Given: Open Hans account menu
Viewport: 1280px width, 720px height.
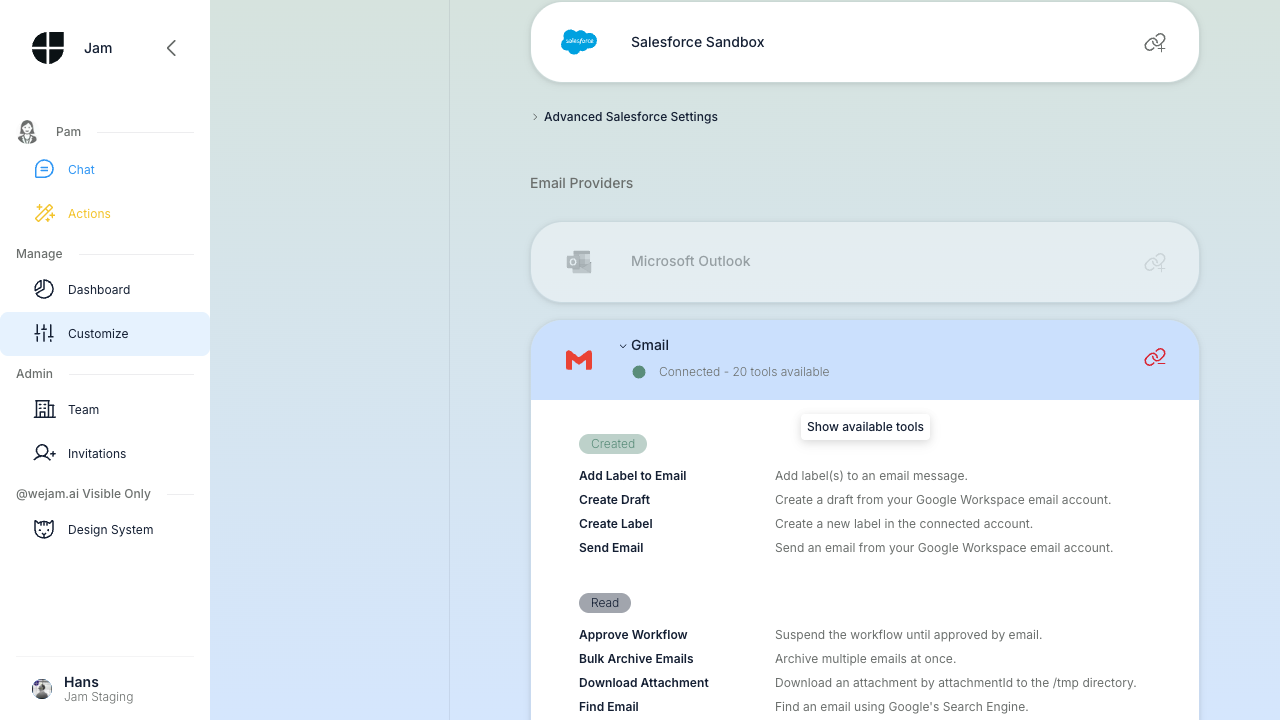Looking at the screenshot, I should point(105,689).
